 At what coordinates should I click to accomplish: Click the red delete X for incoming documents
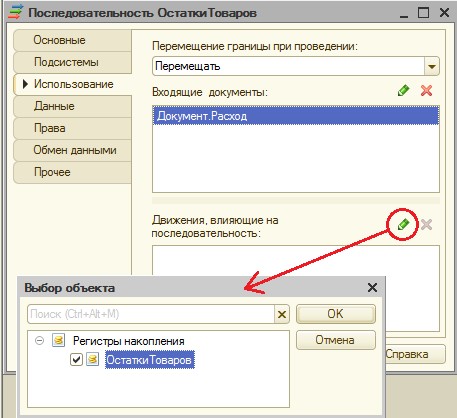point(426,90)
